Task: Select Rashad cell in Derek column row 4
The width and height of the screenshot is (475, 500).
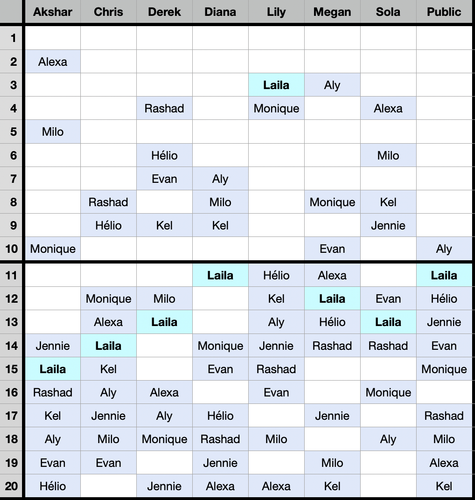Action: [164, 108]
